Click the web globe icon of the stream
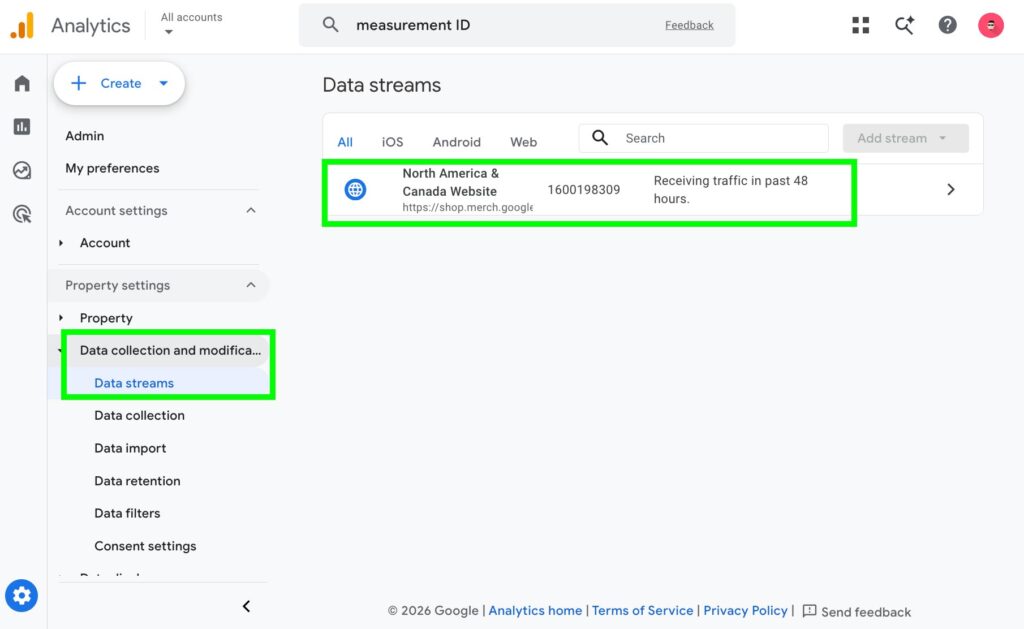Screen dimensions: 1024x629 click(x=355, y=189)
